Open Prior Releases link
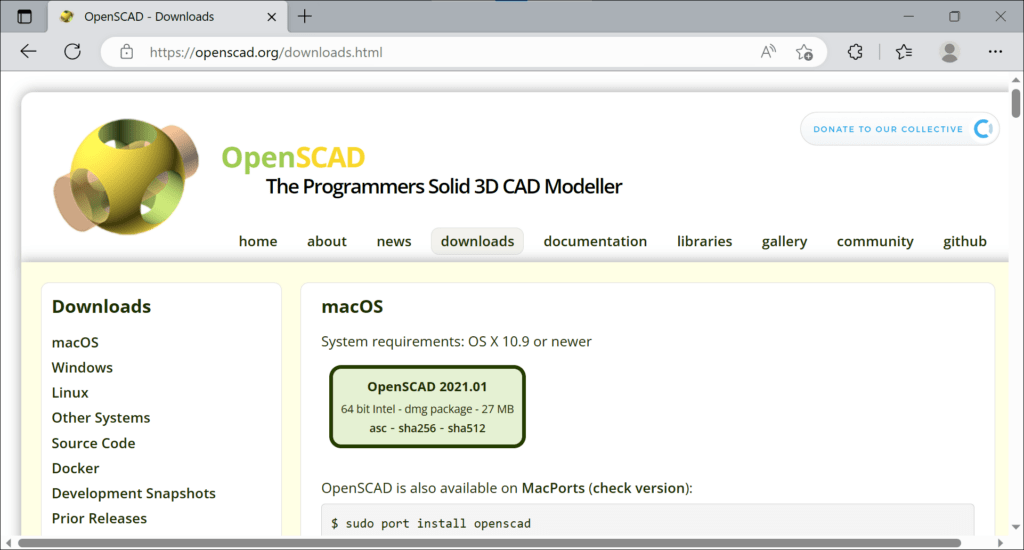This screenshot has height=550, width=1024. coord(99,518)
